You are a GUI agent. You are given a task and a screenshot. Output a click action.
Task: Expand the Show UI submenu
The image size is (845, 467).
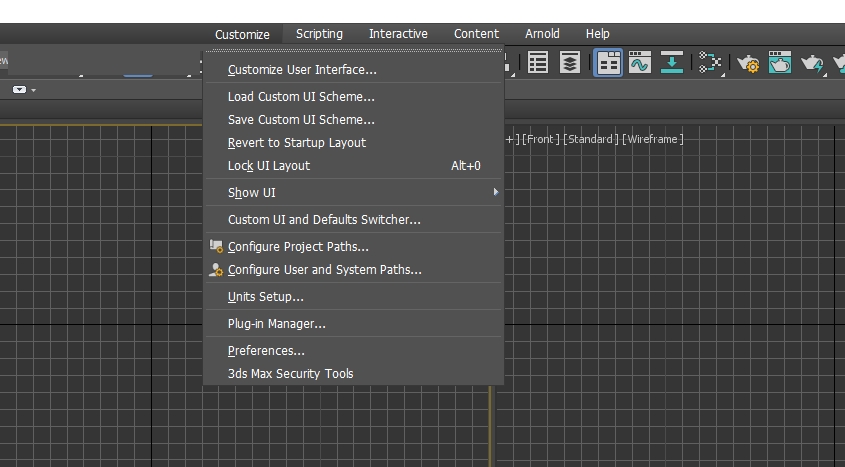tap(252, 193)
